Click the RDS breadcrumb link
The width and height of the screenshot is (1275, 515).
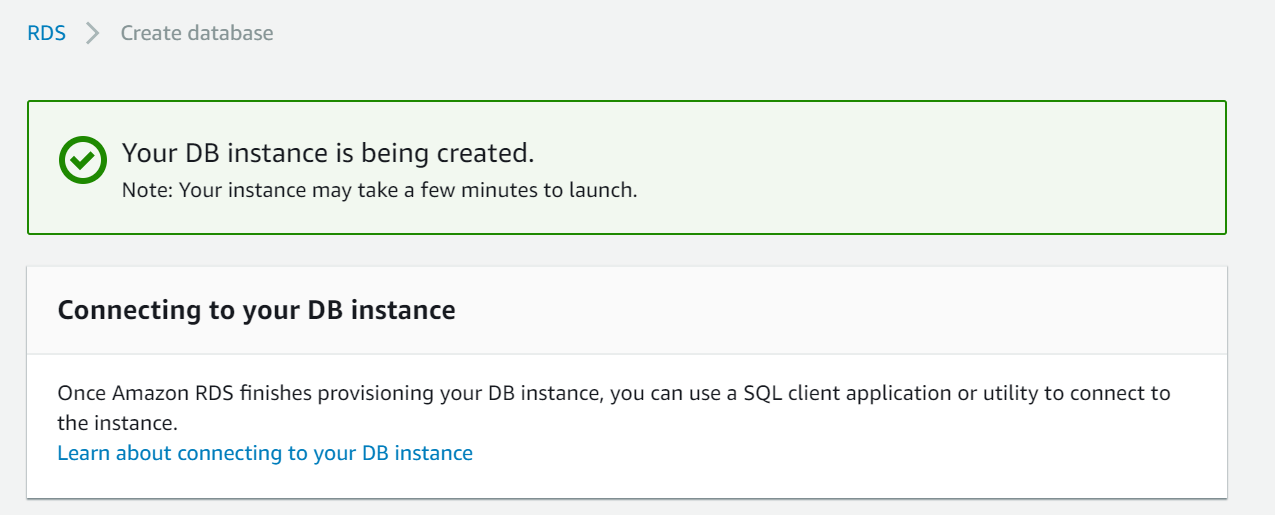(x=46, y=33)
